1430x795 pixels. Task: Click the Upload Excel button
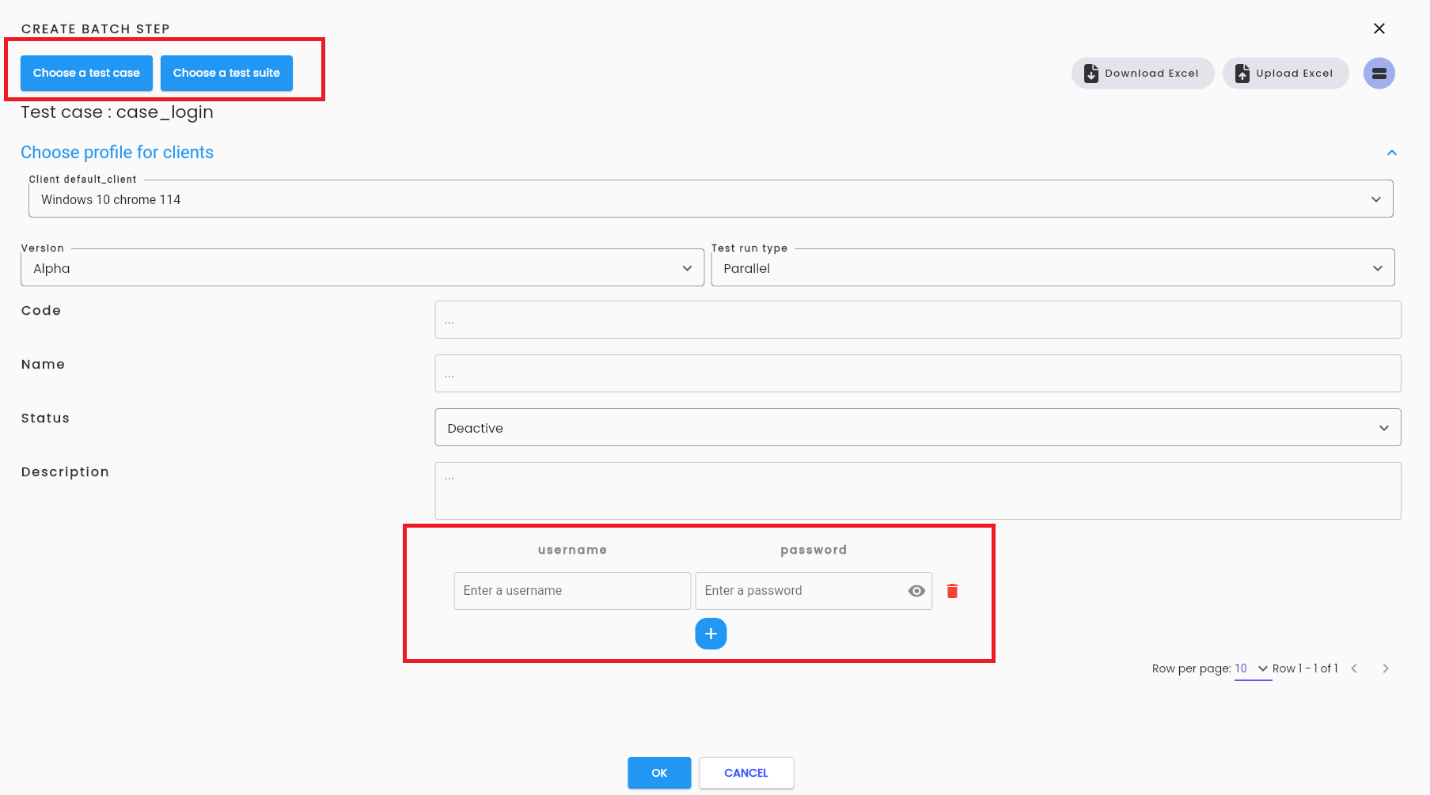point(1286,73)
